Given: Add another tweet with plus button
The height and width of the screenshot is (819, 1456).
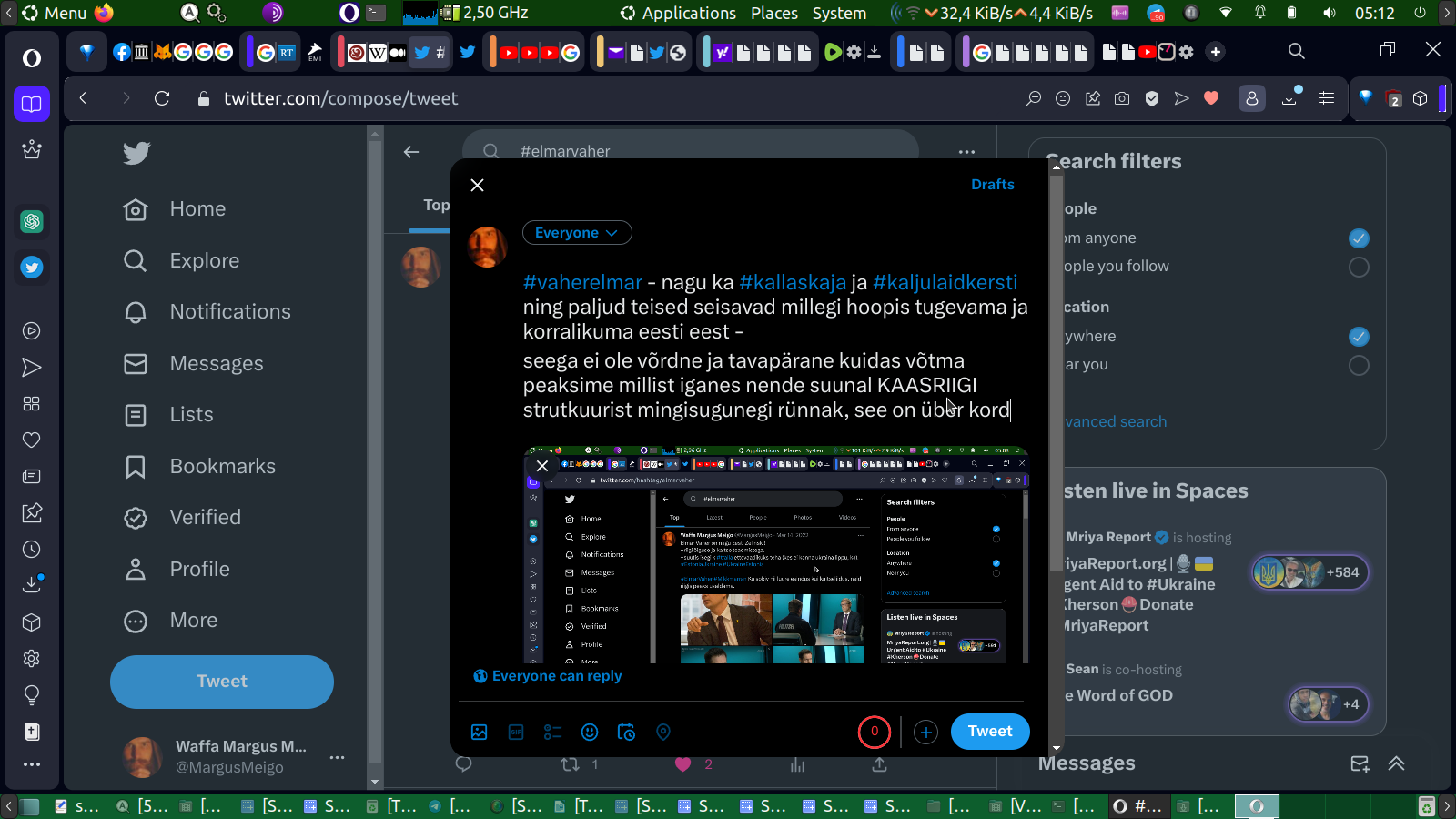Looking at the screenshot, I should pos(925,732).
